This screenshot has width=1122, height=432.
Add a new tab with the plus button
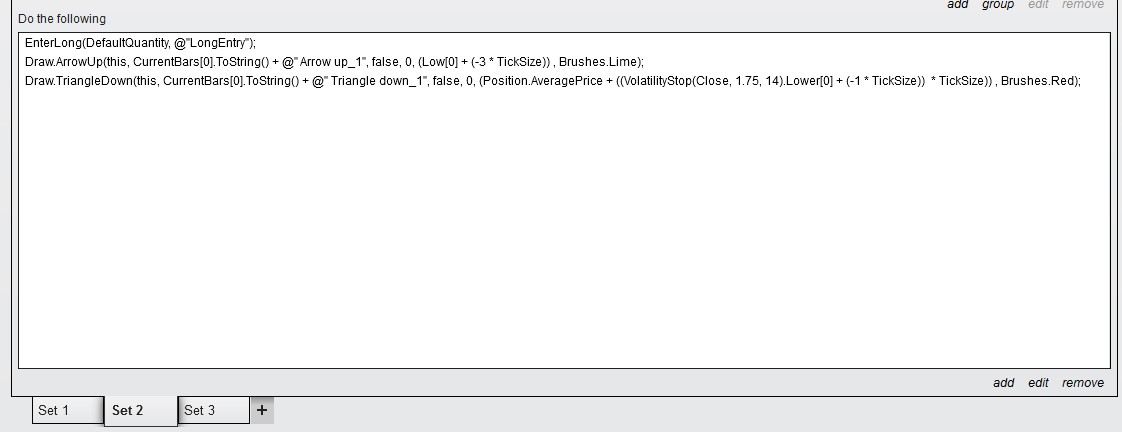point(262,410)
